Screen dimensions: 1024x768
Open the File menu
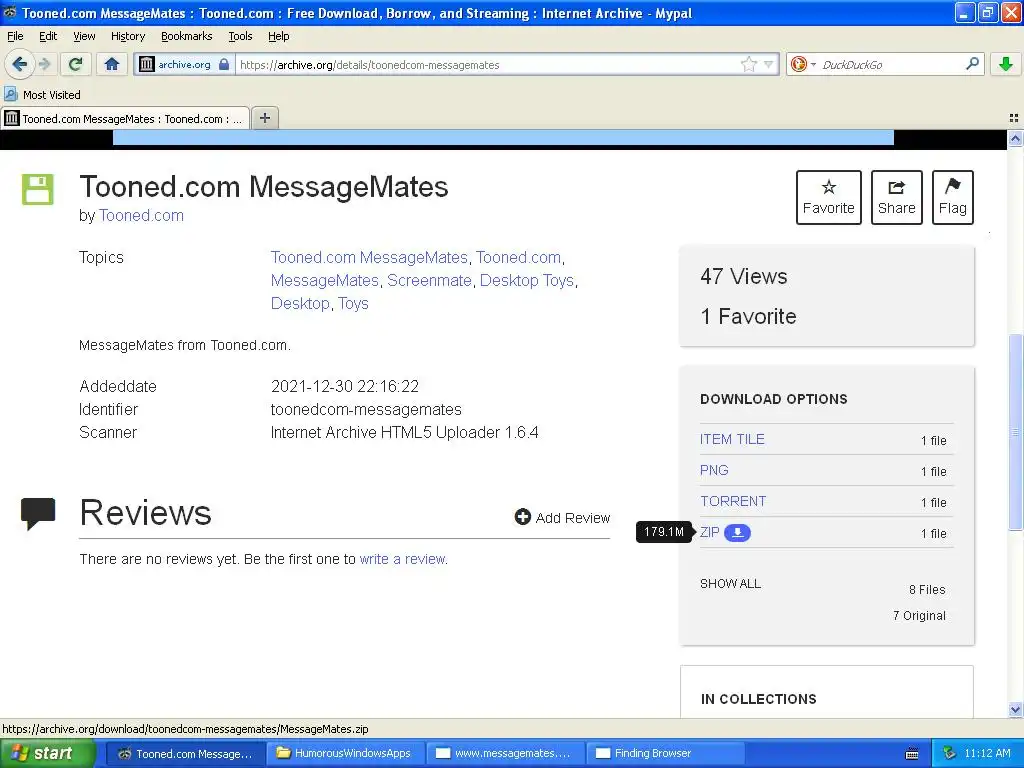[15, 36]
